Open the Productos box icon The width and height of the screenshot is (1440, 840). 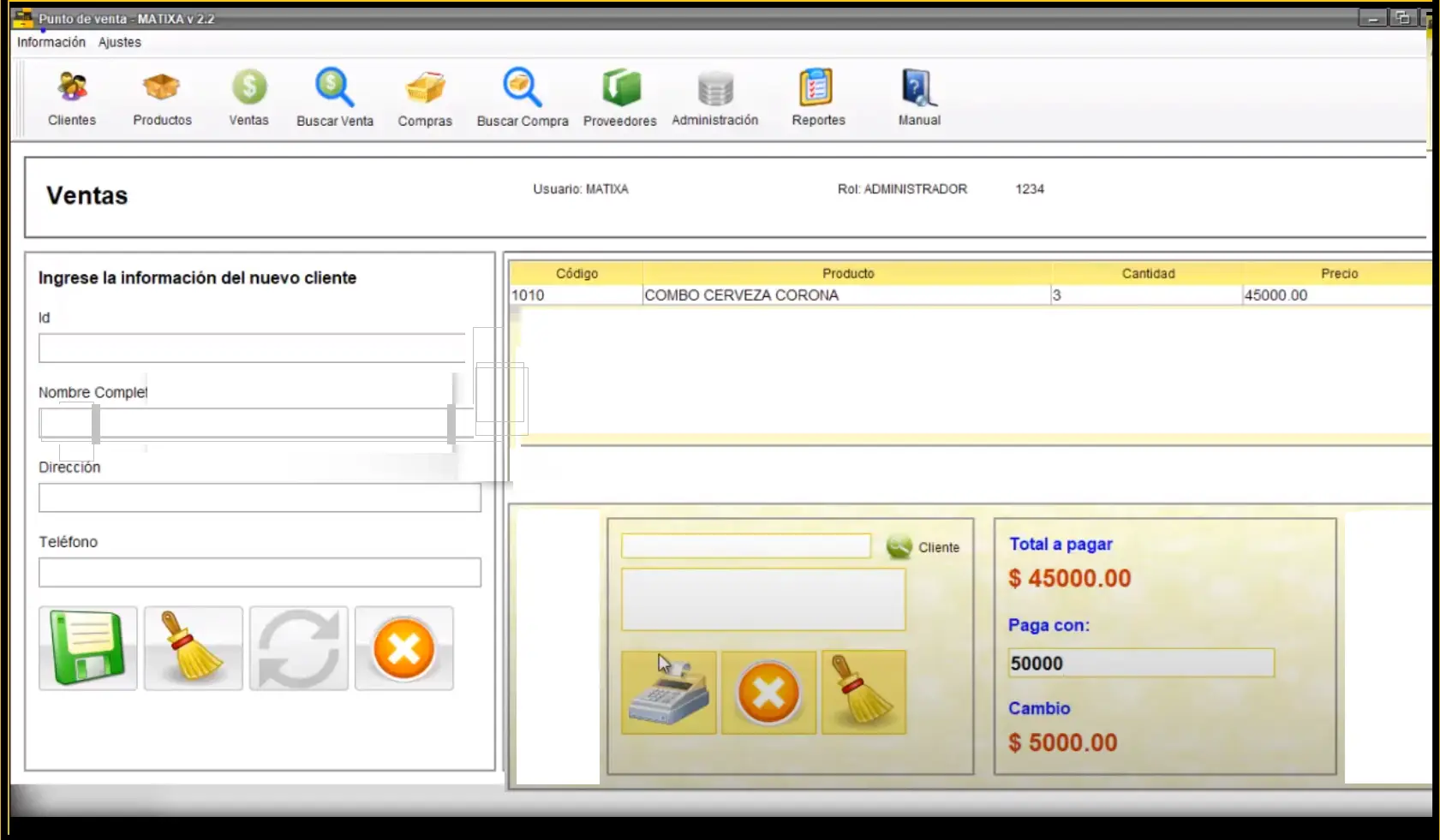(x=162, y=98)
